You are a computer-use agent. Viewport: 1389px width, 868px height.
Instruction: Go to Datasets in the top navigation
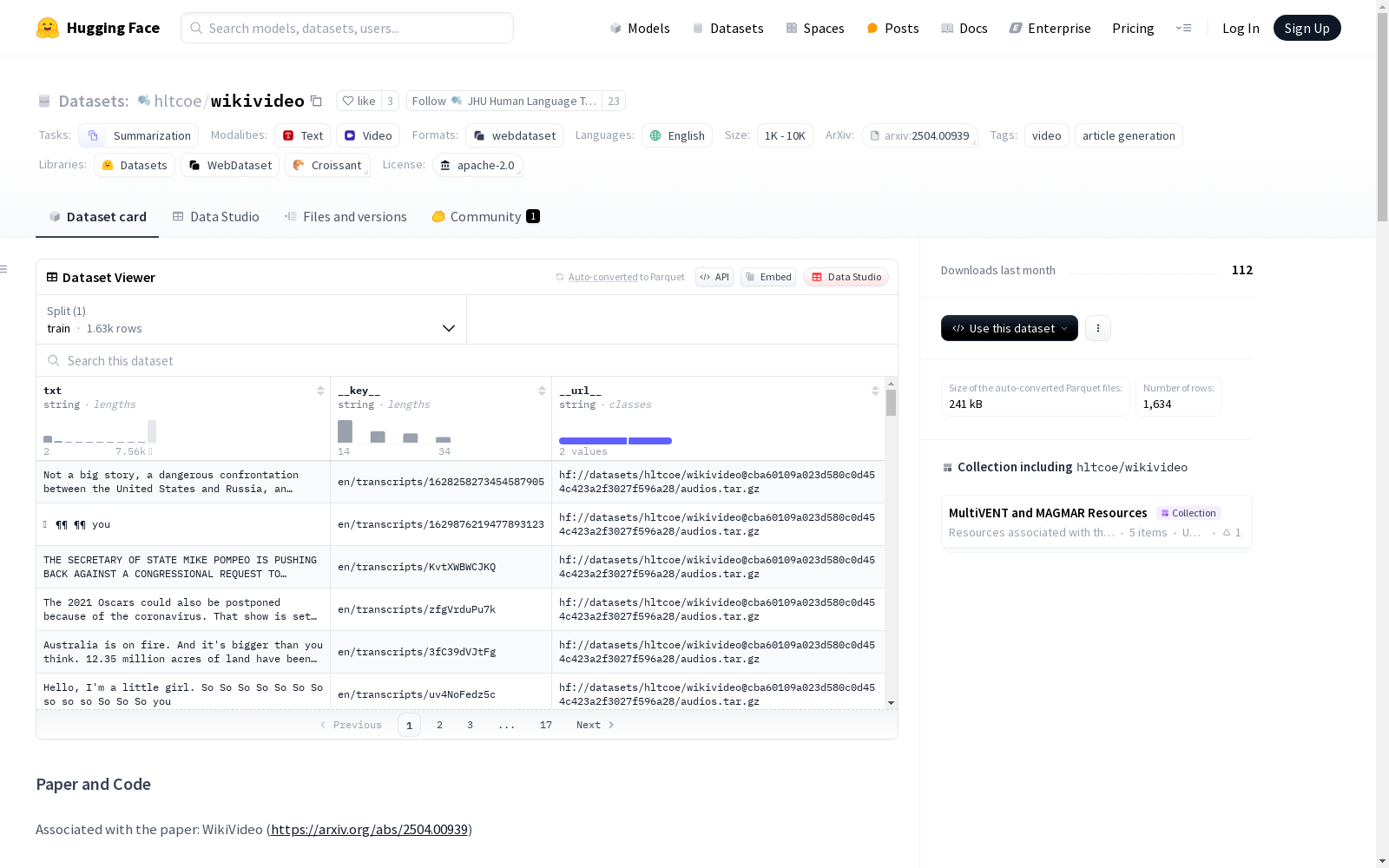tap(727, 28)
